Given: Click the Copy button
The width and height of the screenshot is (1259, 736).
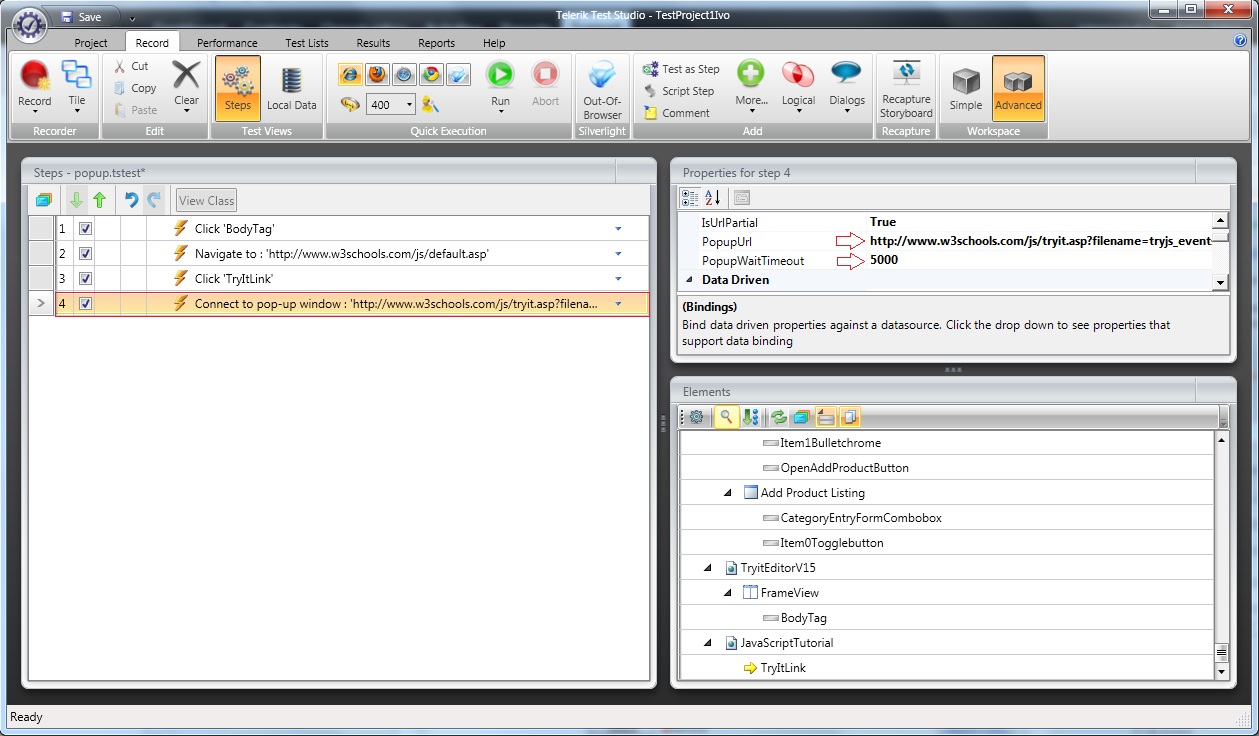Looking at the screenshot, I should [135, 88].
